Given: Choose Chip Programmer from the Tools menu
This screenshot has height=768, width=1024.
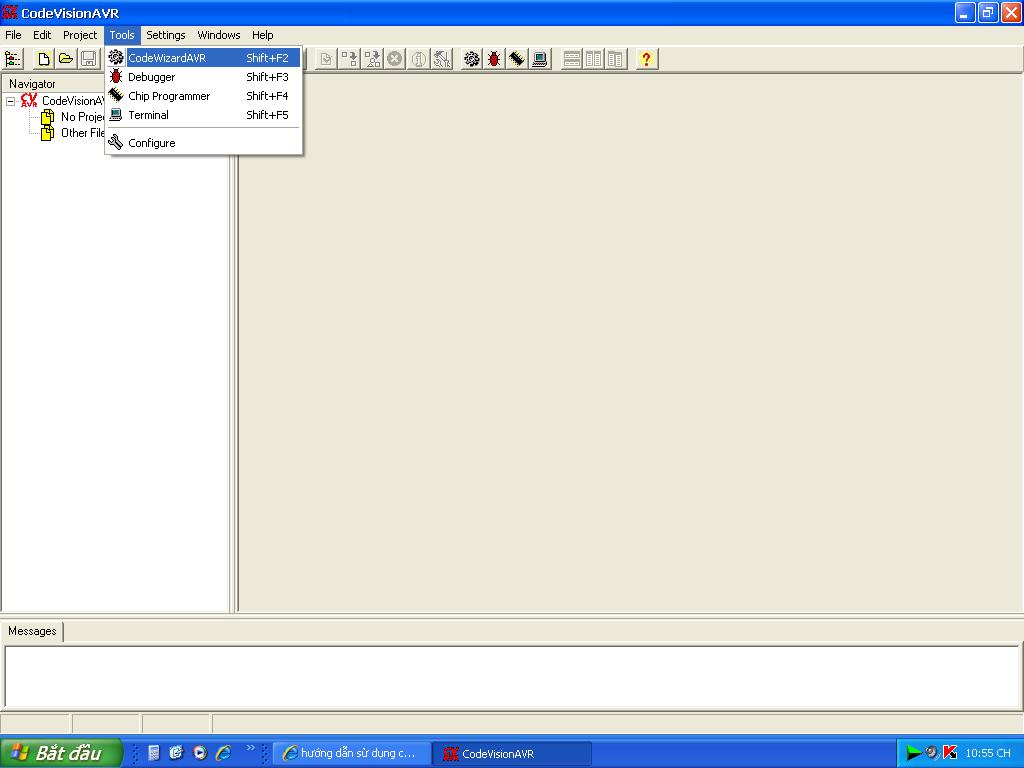Looking at the screenshot, I should (203, 95).
